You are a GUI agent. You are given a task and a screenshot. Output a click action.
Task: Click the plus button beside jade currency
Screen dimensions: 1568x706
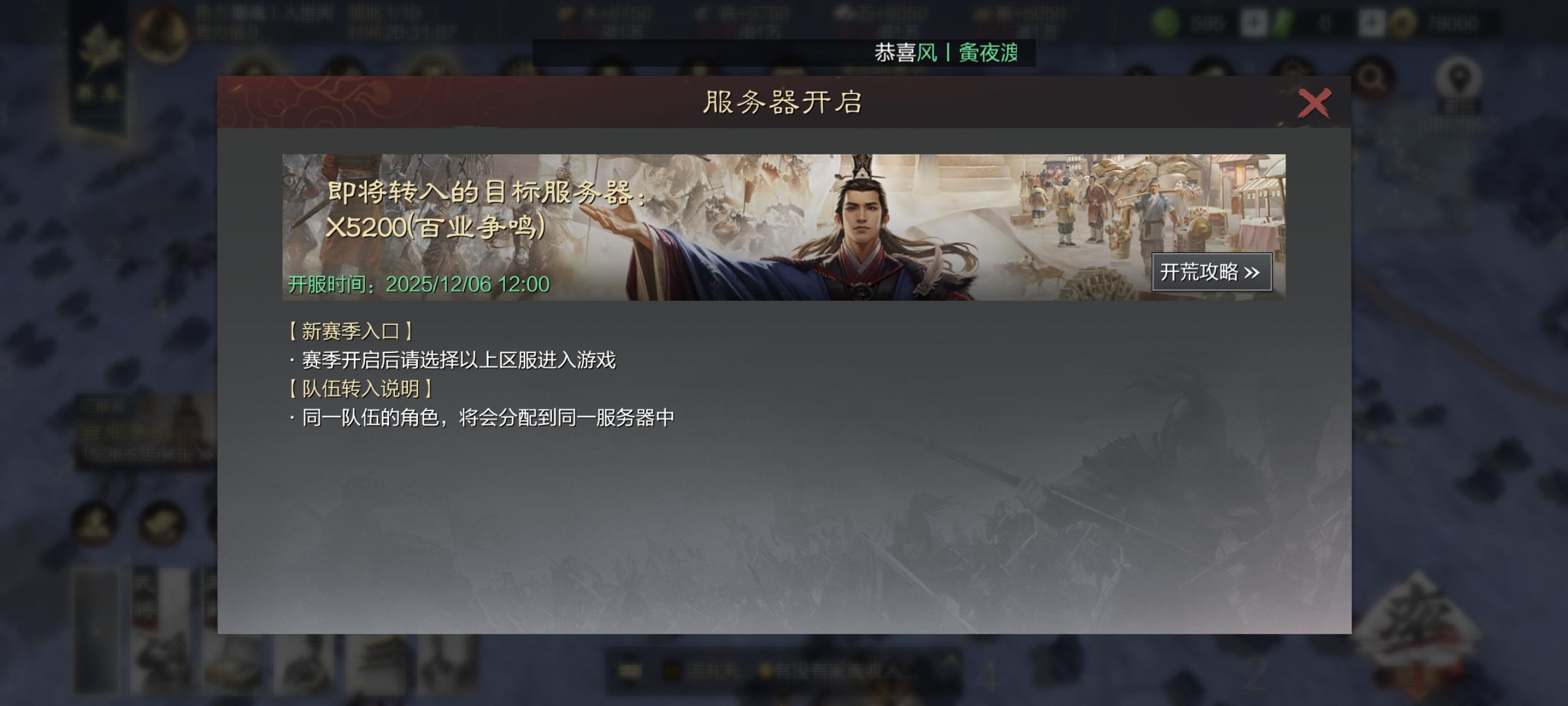[1253, 24]
